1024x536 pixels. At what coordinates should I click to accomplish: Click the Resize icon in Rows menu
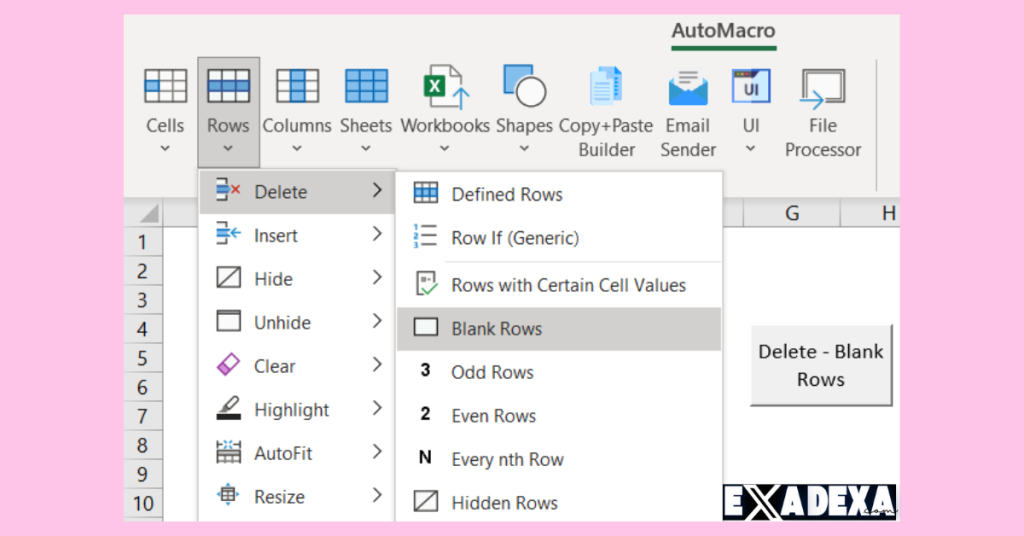point(228,495)
